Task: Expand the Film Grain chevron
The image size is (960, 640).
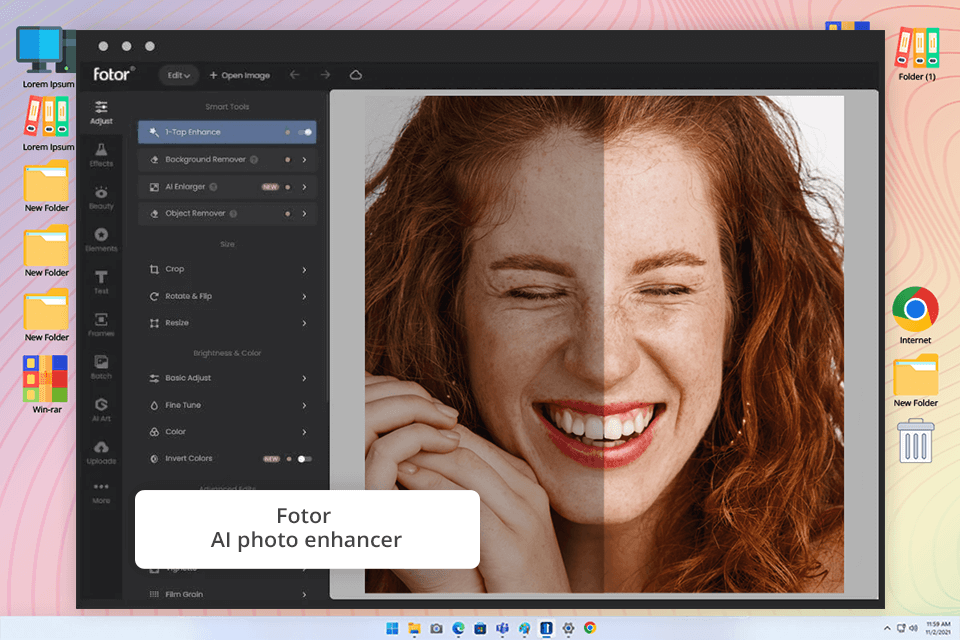Action: pos(304,595)
